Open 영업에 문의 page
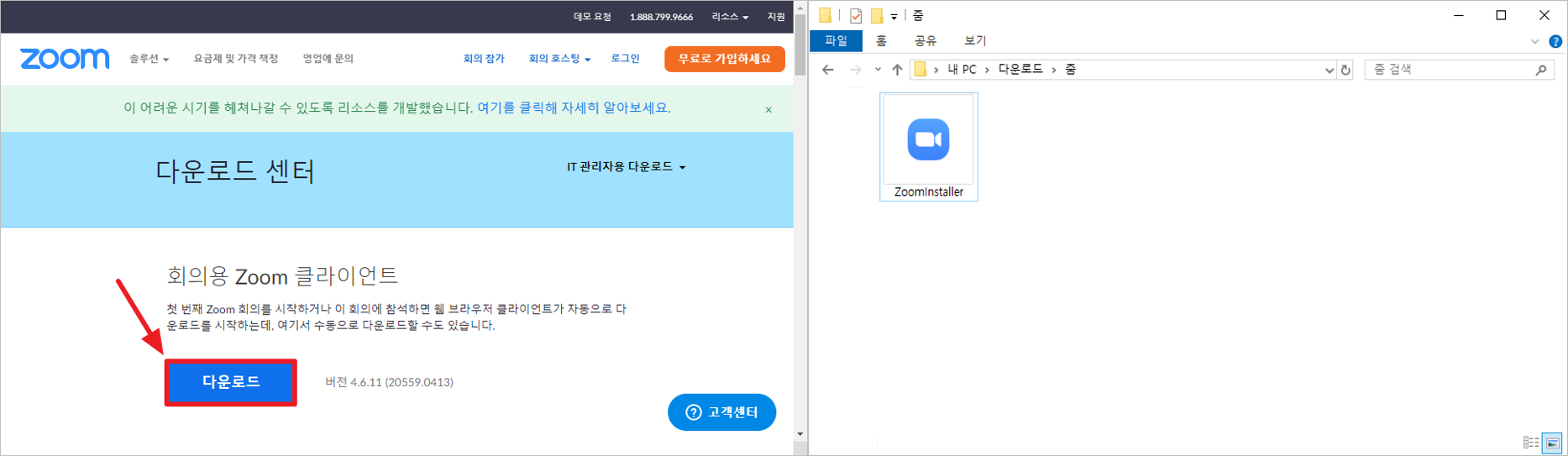Screen dimensions: 1568x456 pyautogui.click(x=328, y=59)
